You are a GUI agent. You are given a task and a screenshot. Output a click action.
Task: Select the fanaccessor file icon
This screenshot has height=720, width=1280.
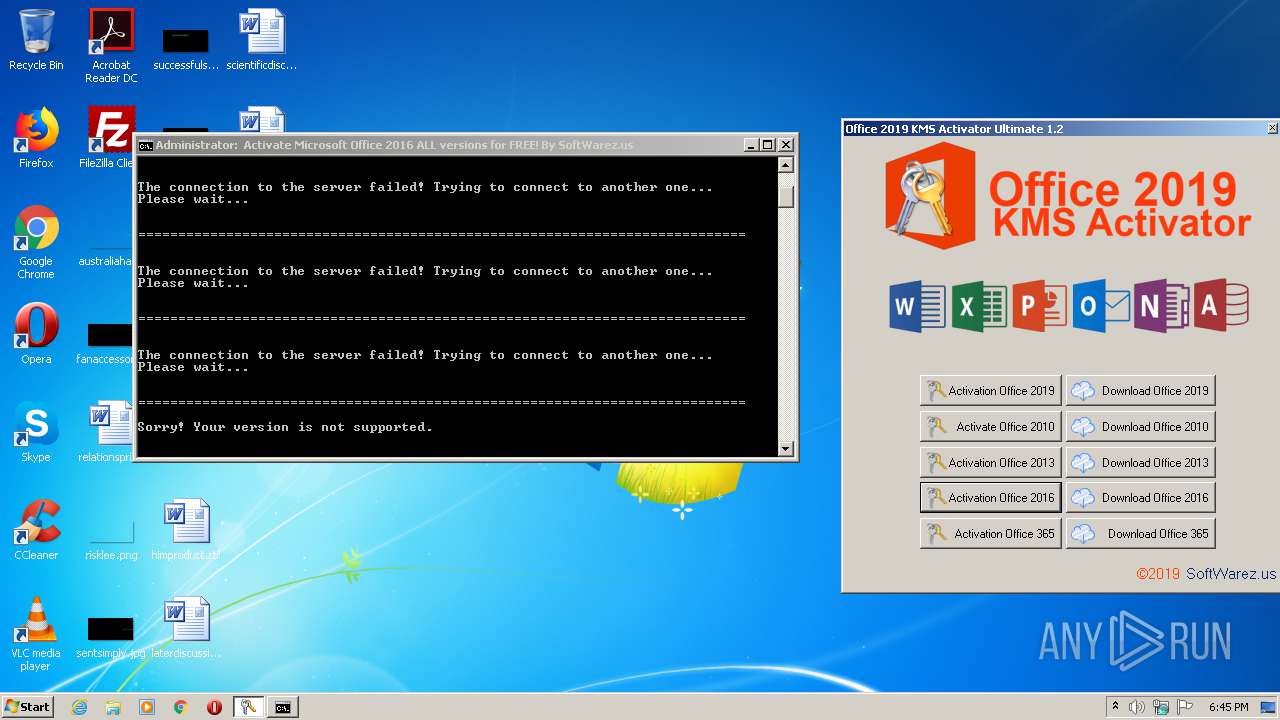click(x=108, y=344)
